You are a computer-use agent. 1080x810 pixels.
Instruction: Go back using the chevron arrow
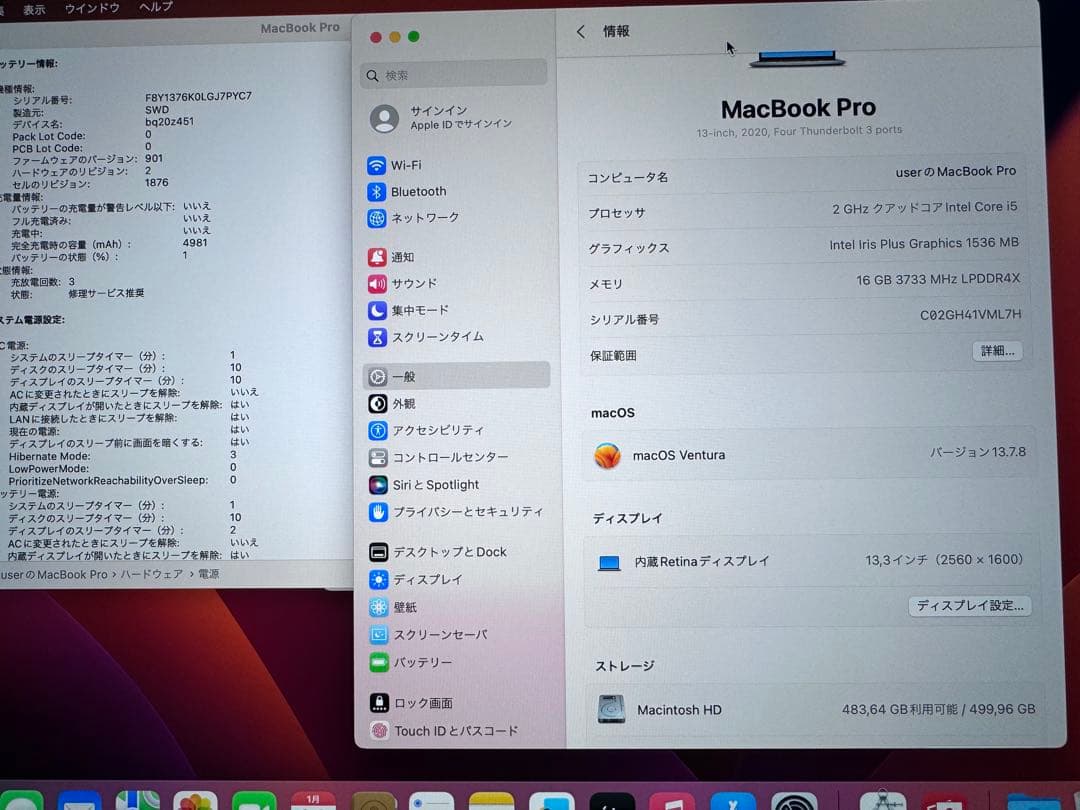(x=581, y=31)
